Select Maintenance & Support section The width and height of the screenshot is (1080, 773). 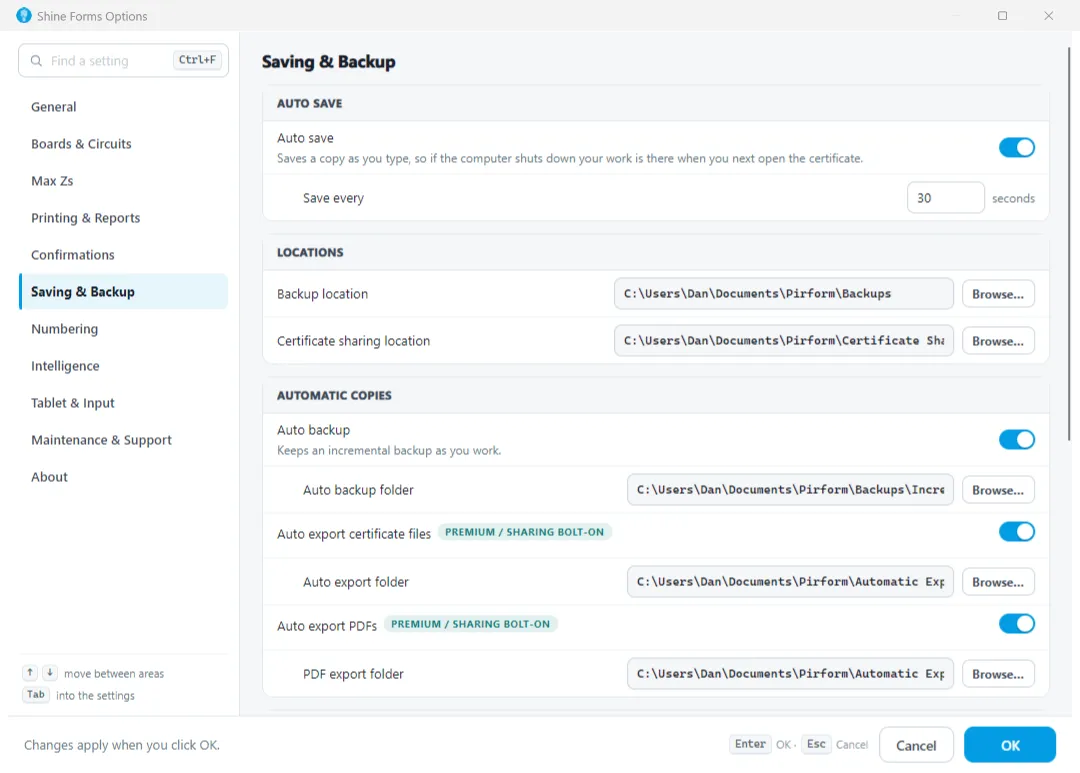(123, 440)
